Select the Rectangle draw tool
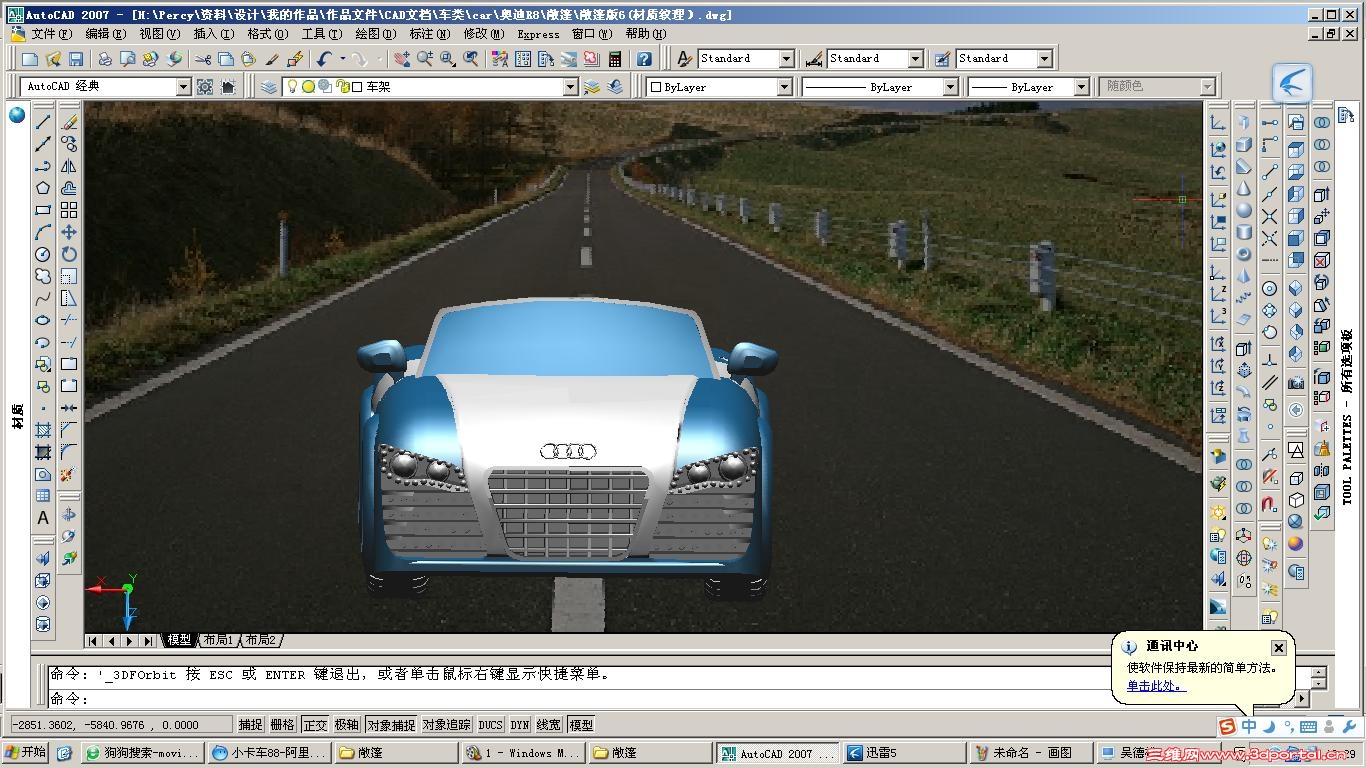 click(x=43, y=210)
